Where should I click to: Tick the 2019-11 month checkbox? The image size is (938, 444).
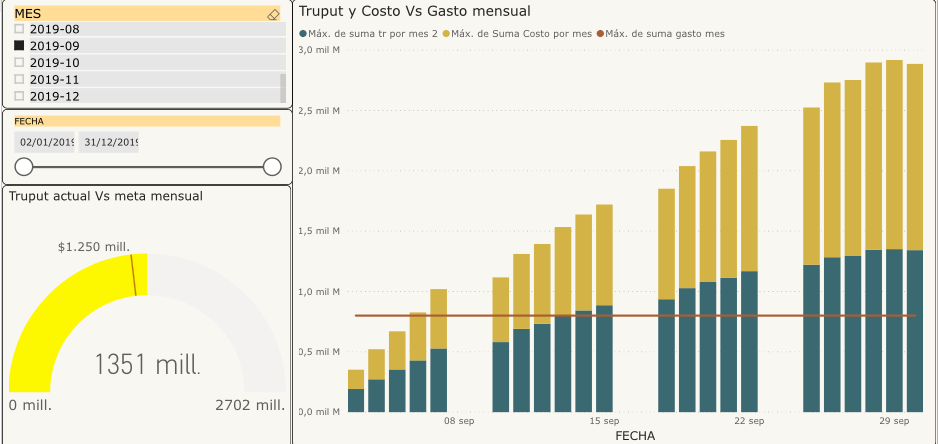click(x=19, y=79)
